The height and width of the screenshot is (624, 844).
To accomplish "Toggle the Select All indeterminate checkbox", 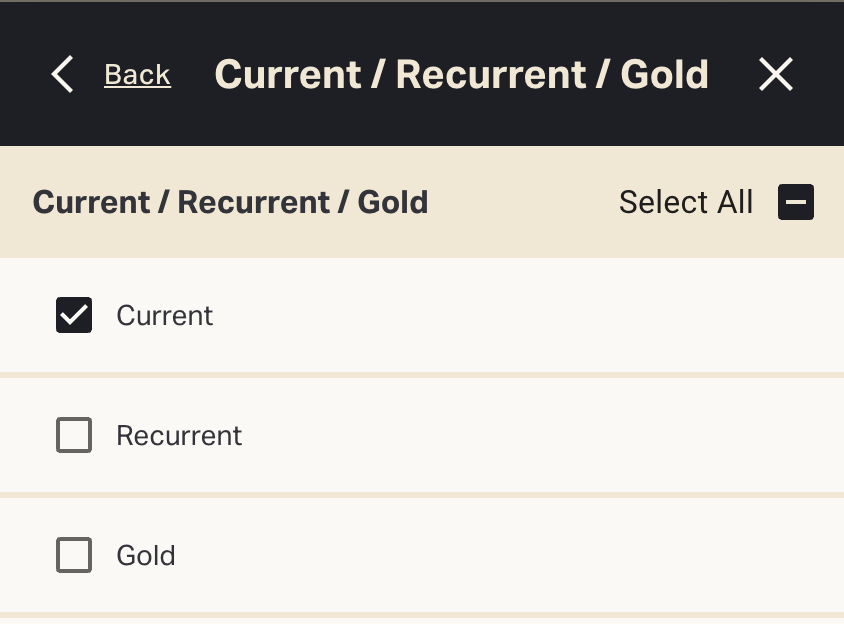I will 796,203.
